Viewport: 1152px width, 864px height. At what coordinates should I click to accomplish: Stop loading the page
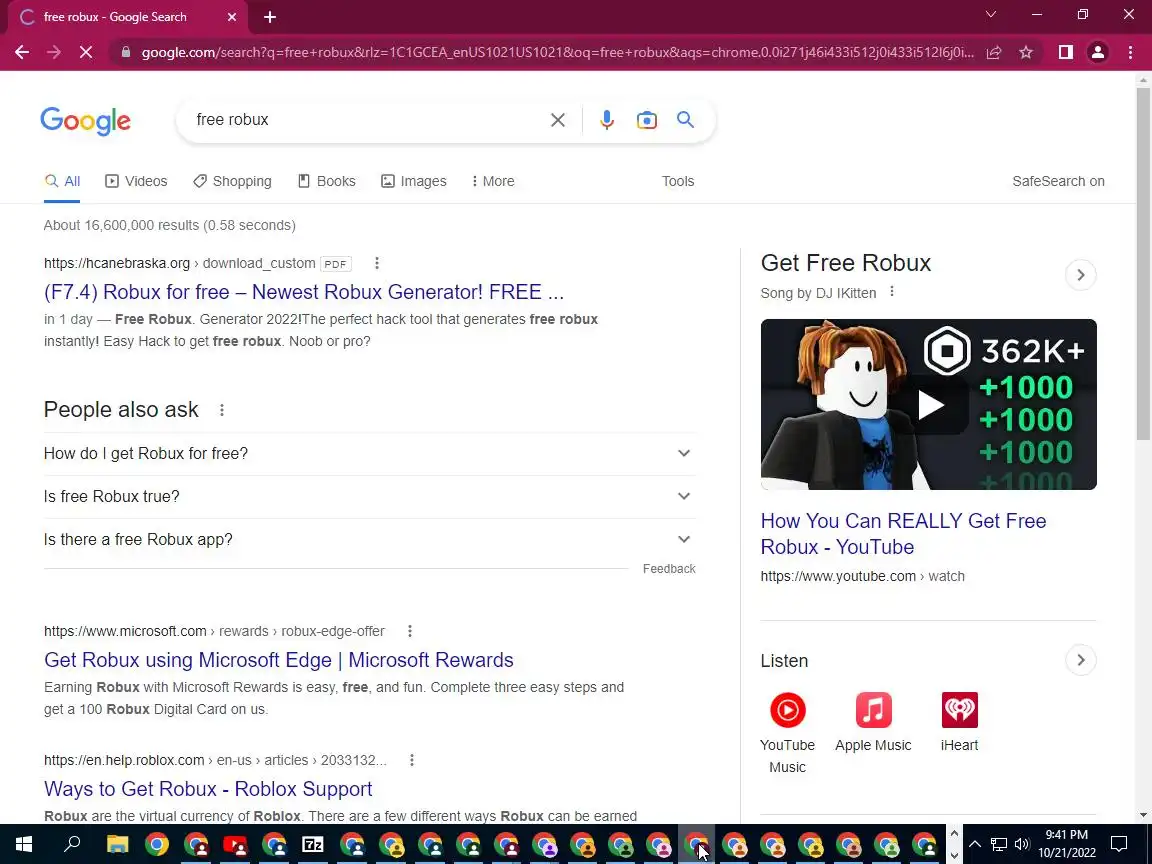pos(85,52)
